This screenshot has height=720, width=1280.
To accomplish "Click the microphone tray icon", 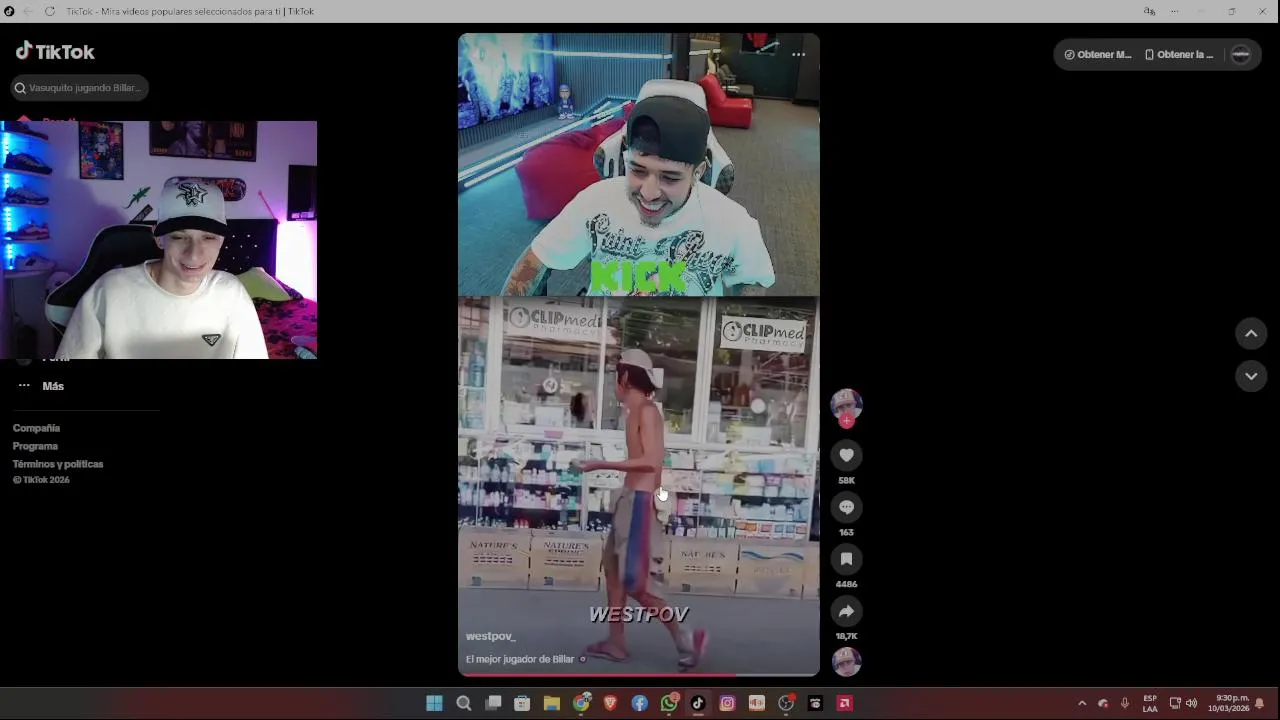I will pyautogui.click(x=1125, y=703).
